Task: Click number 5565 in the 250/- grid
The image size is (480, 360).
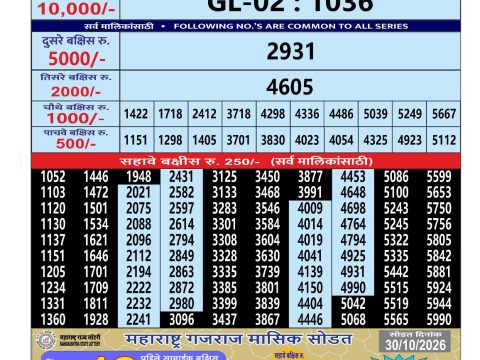Action: click(x=396, y=320)
